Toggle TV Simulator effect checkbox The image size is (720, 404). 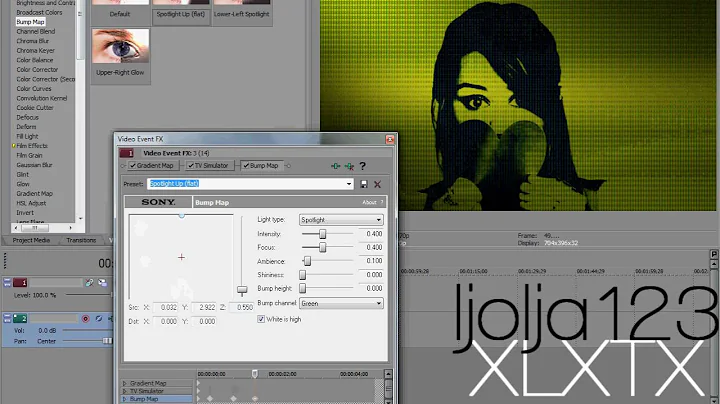(x=190, y=166)
